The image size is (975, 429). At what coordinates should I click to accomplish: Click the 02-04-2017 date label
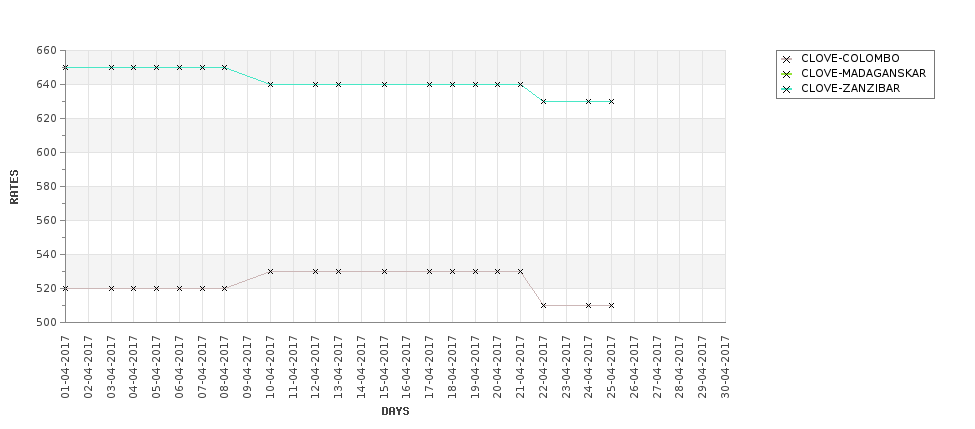(x=88, y=367)
